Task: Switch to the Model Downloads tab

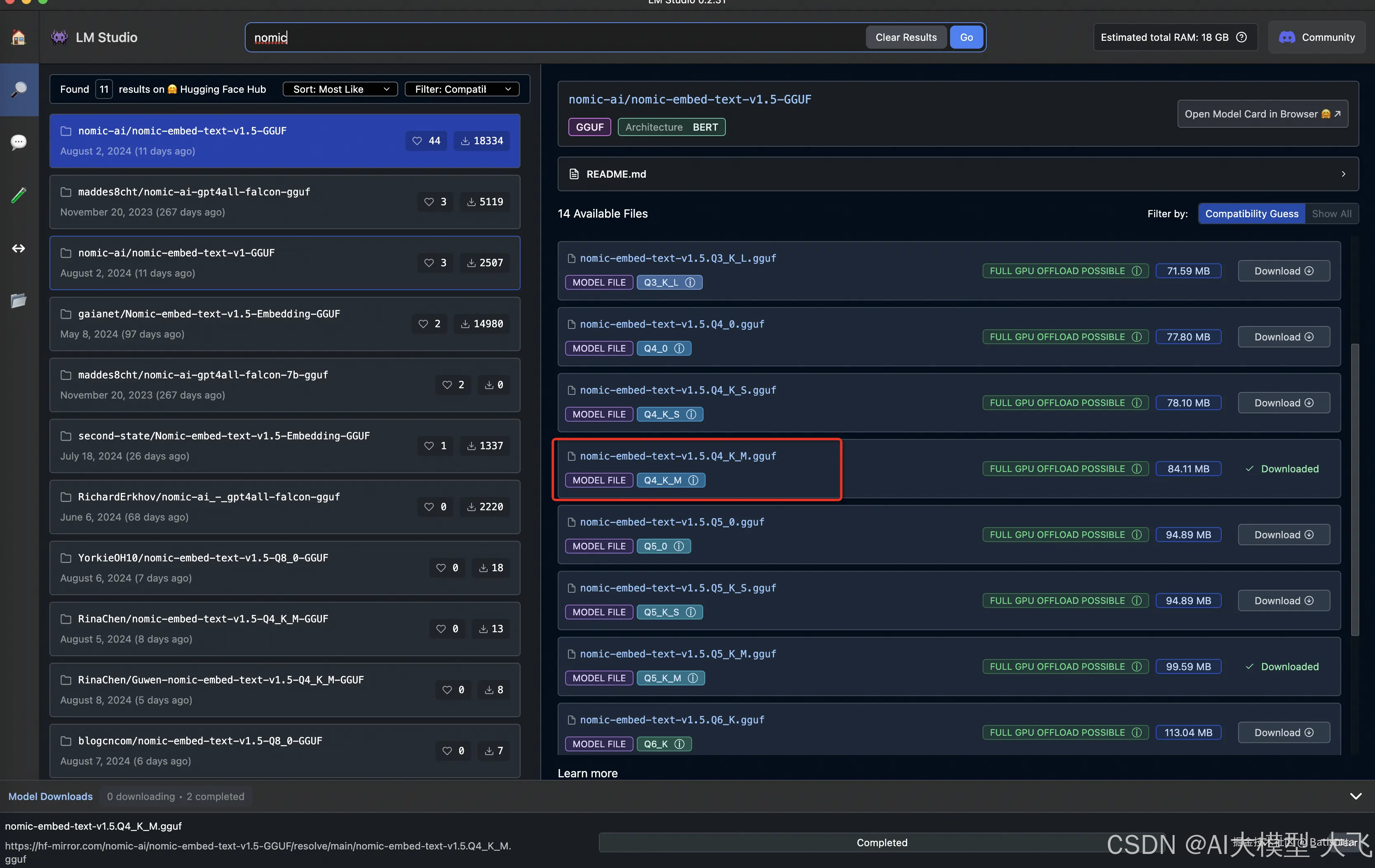Action: pyautogui.click(x=50, y=796)
